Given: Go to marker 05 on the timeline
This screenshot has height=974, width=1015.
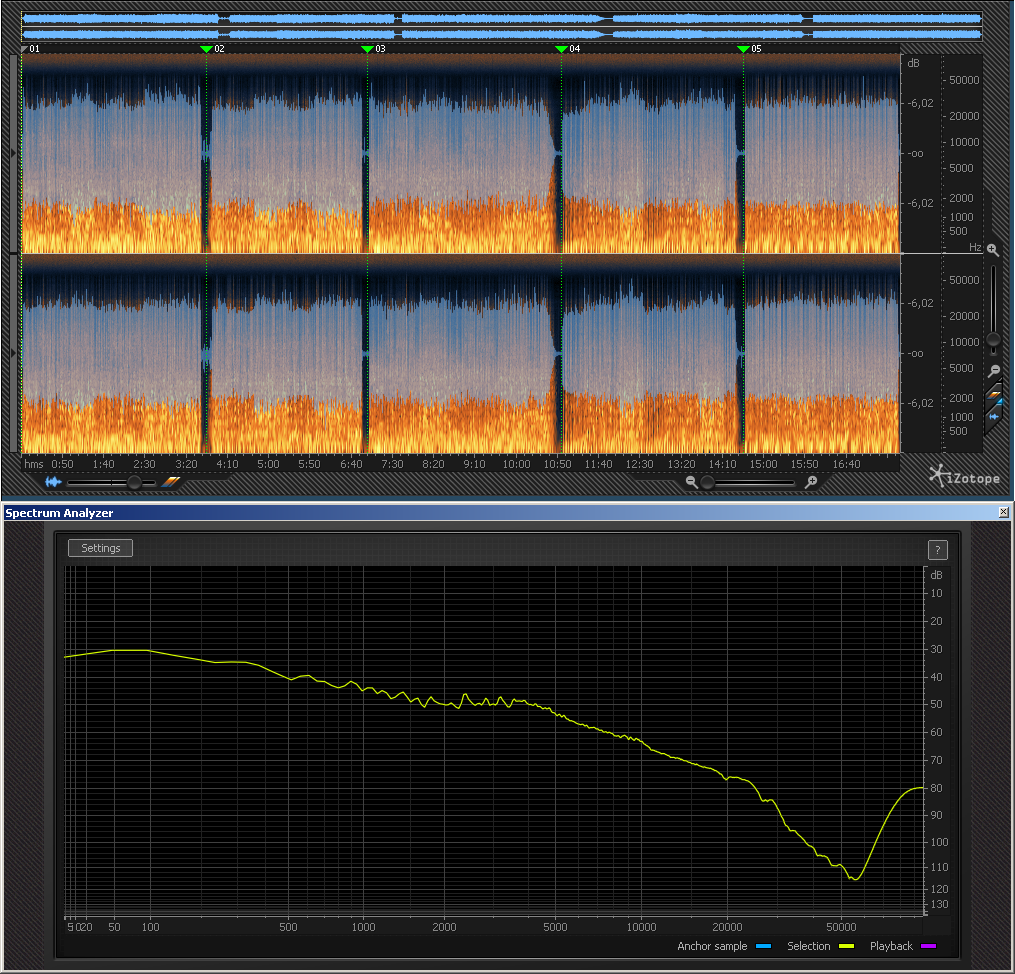Looking at the screenshot, I should click(743, 48).
